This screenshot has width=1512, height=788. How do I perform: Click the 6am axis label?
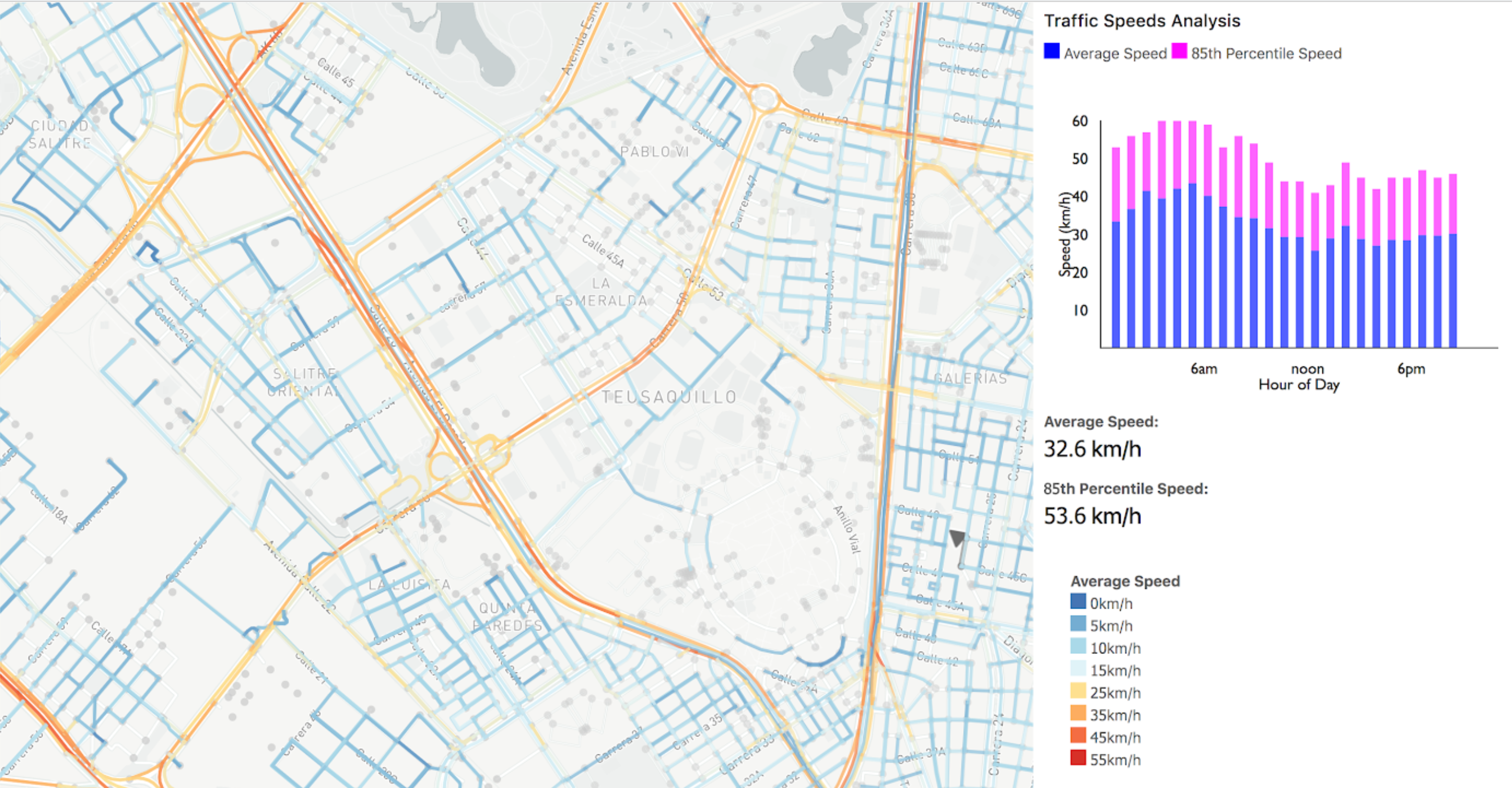(1204, 369)
